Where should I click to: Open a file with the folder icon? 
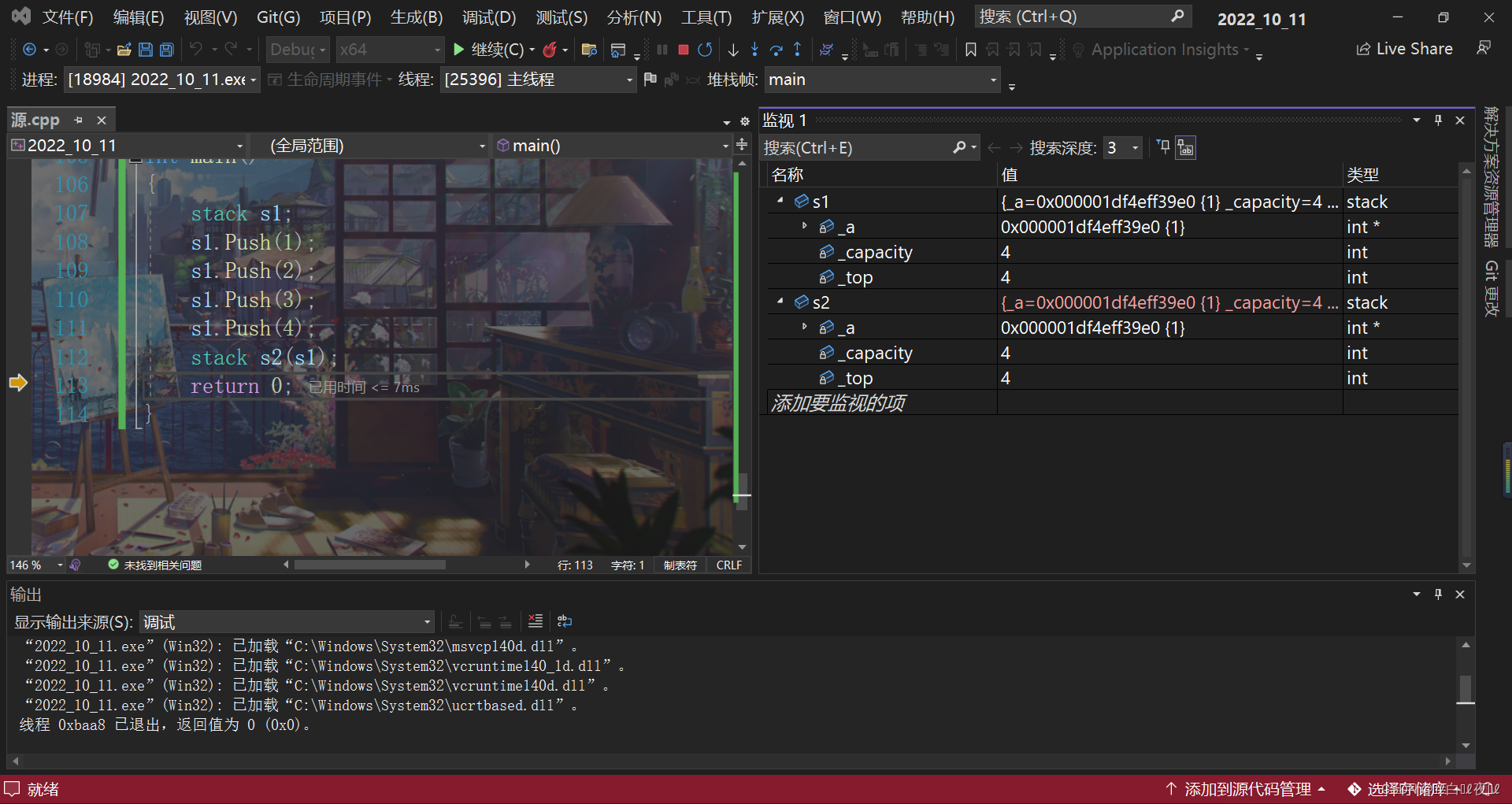coord(124,50)
